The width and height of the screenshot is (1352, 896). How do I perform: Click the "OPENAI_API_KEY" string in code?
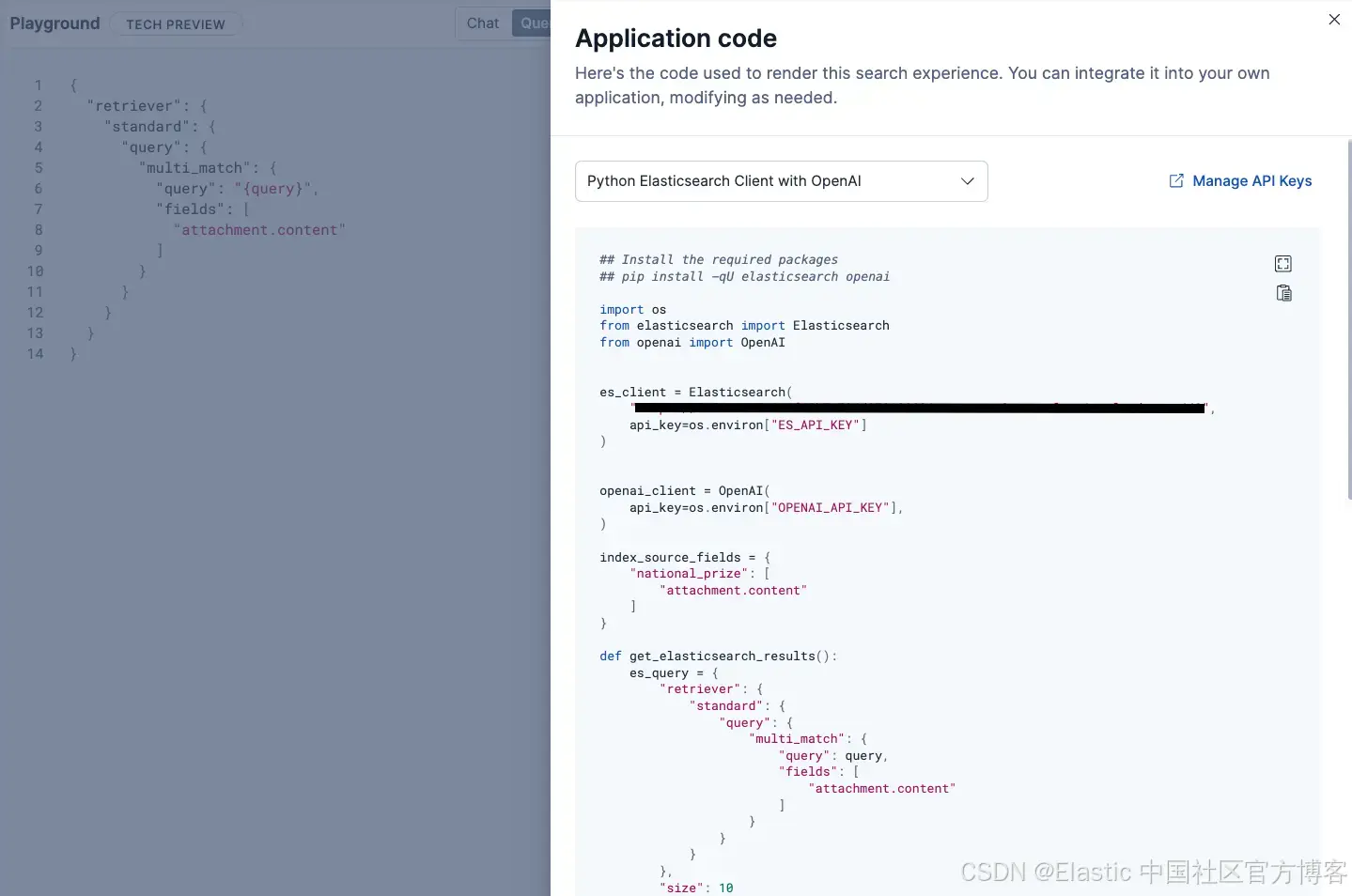coord(831,508)
